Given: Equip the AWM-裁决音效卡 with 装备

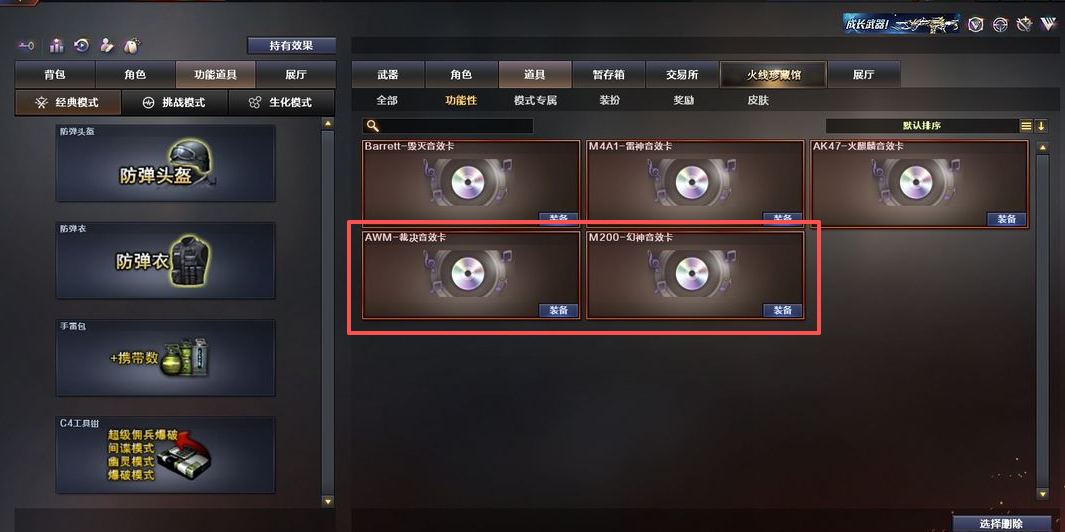Looking at the screenshot, I should coord(558,311).
